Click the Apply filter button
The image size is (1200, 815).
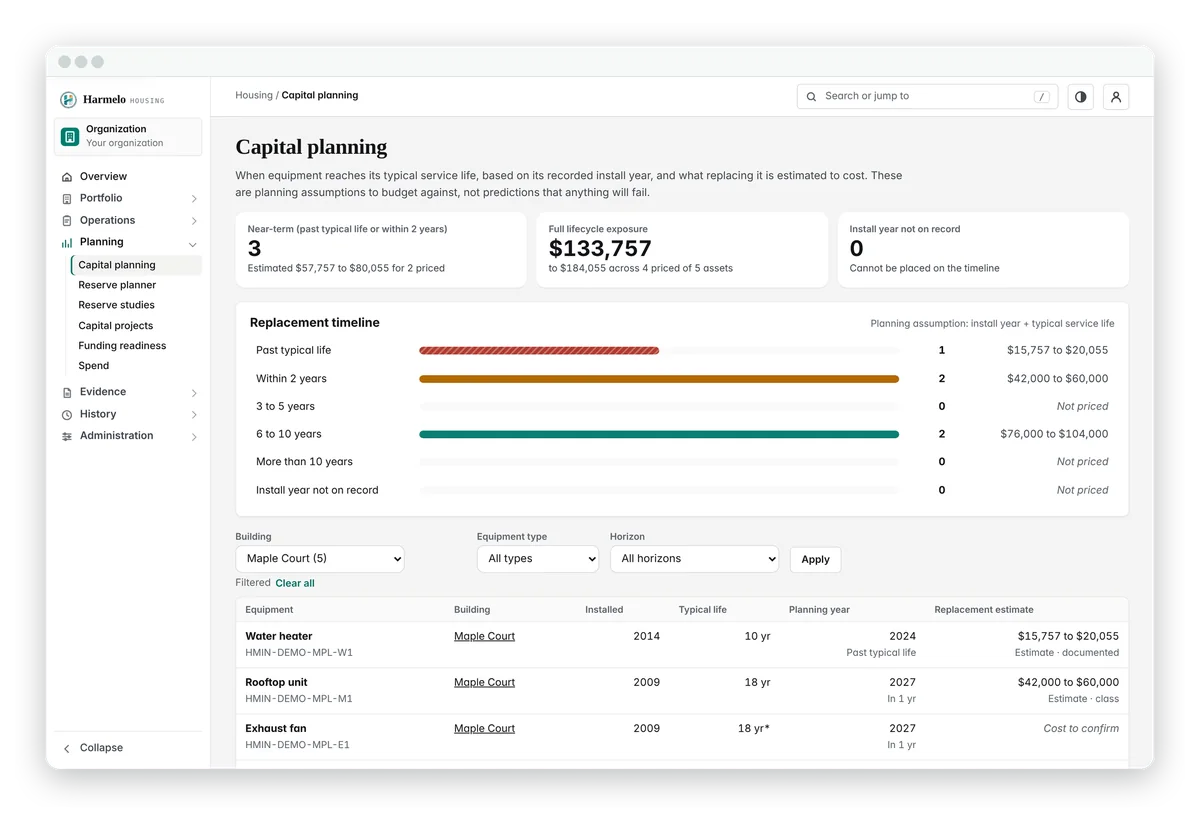[x=815, y=559]
